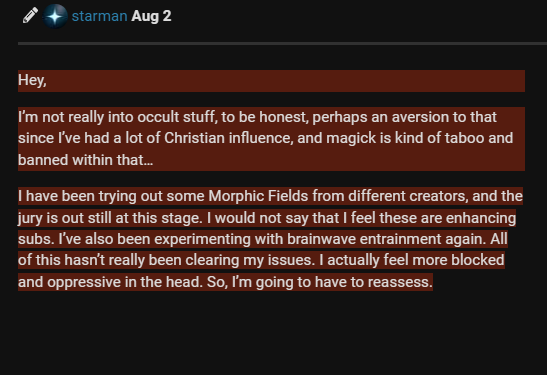Open the starman username profile link
This screenshot has height=375, width=547.
(x=99, y=16)
